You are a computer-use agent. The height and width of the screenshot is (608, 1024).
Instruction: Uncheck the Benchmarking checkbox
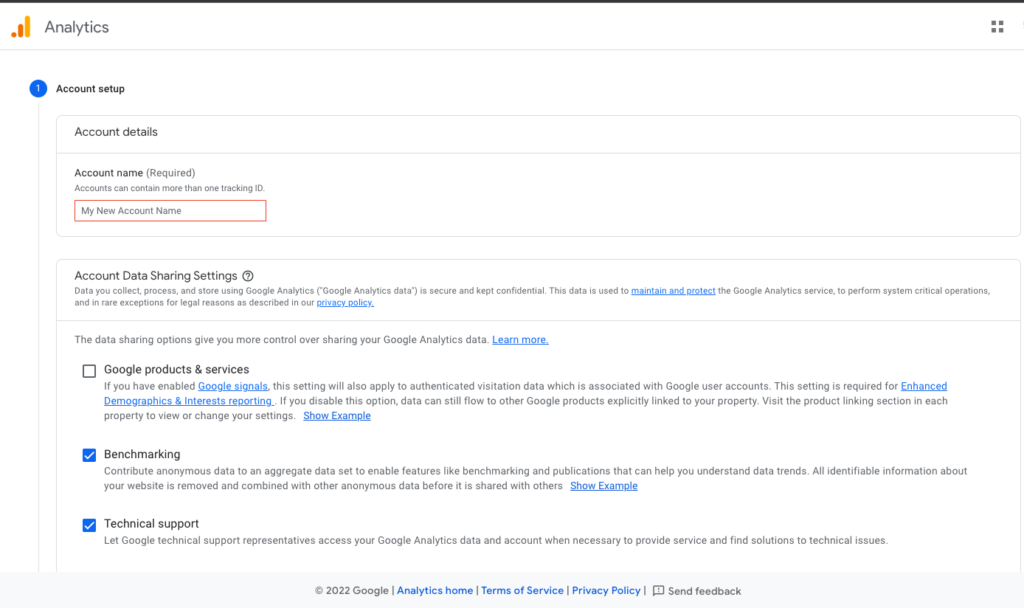(89, 455)
